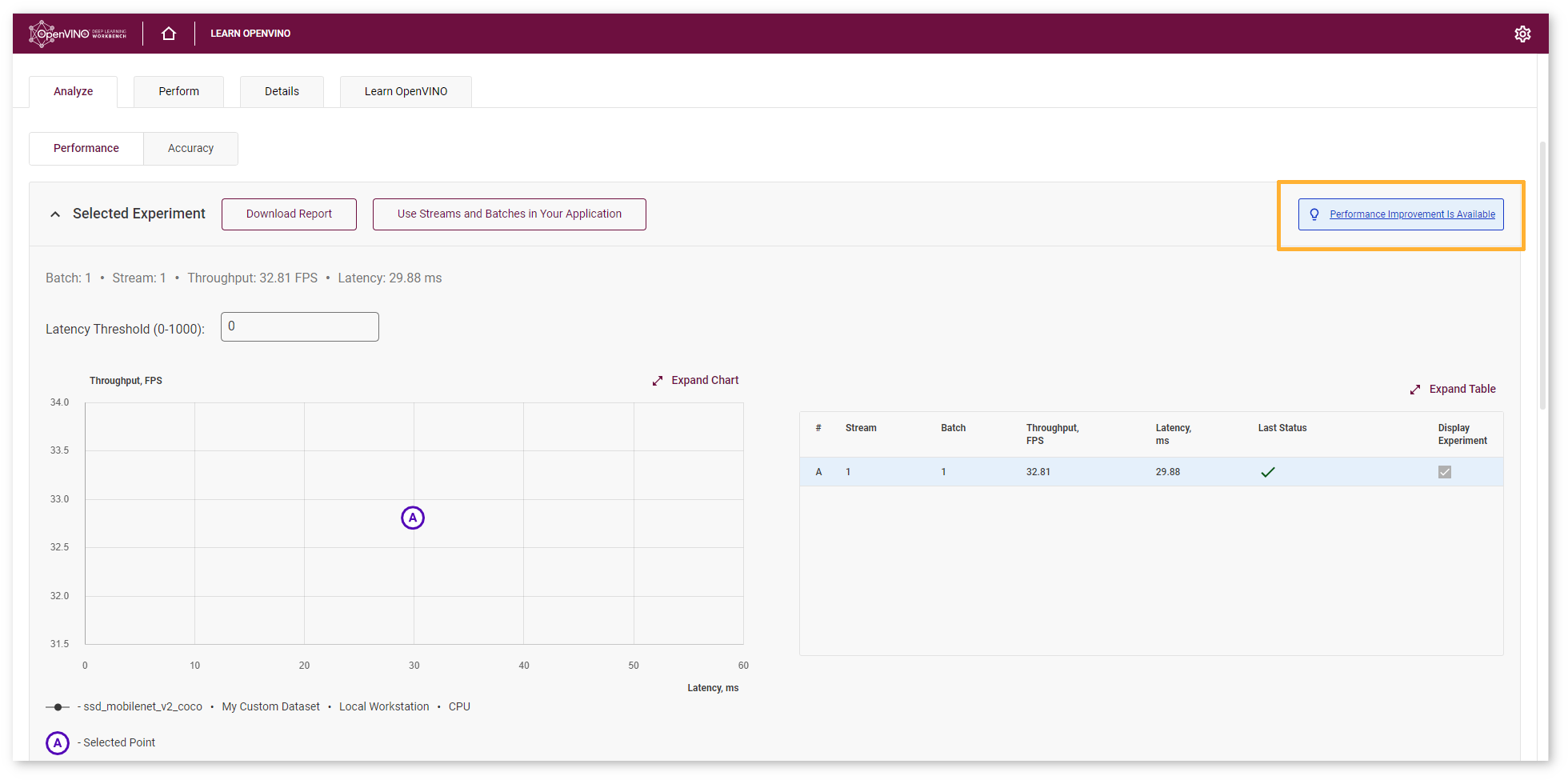
Task: Open settings via the gear icon
Action: point(1522,34)
